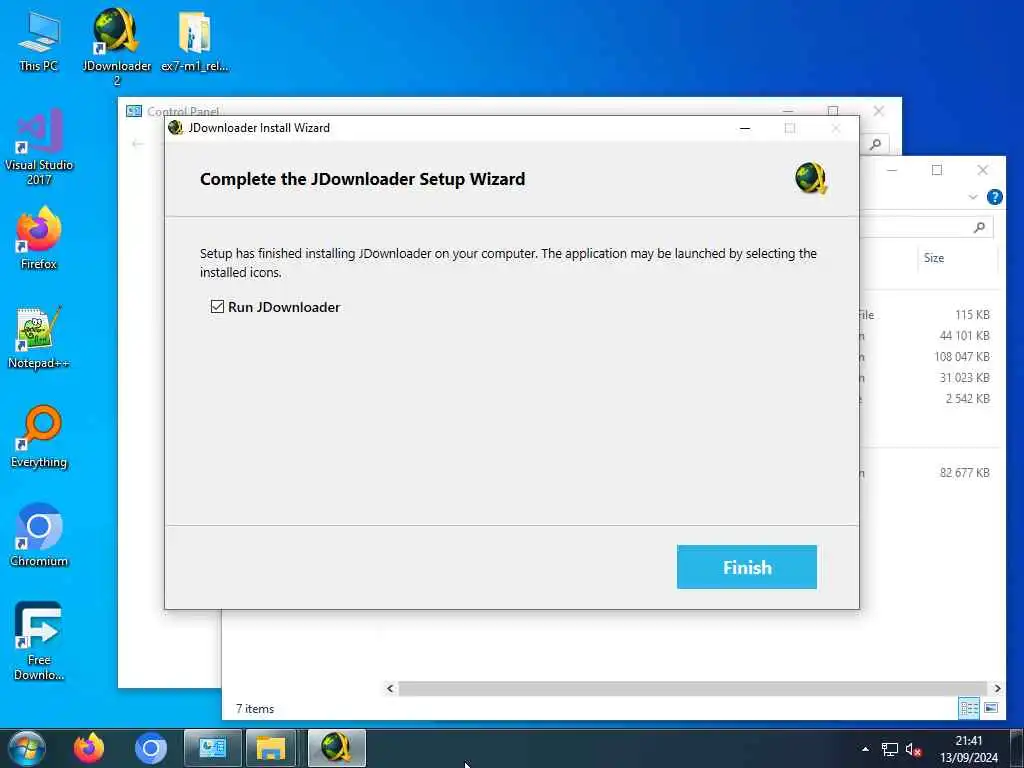This screenshot has width=1024, height=768.
Task: Select the 44 101 KB file row
Action: click(x=931, y=336)
